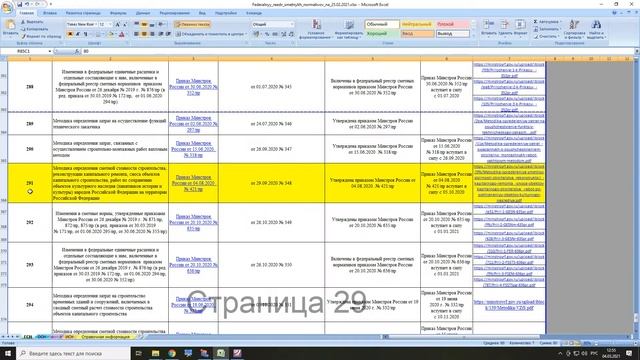Switch to the Вставка ribbon tab
Image resolution: width=640 pixels, height=360 pixels.
click(50, 13)
